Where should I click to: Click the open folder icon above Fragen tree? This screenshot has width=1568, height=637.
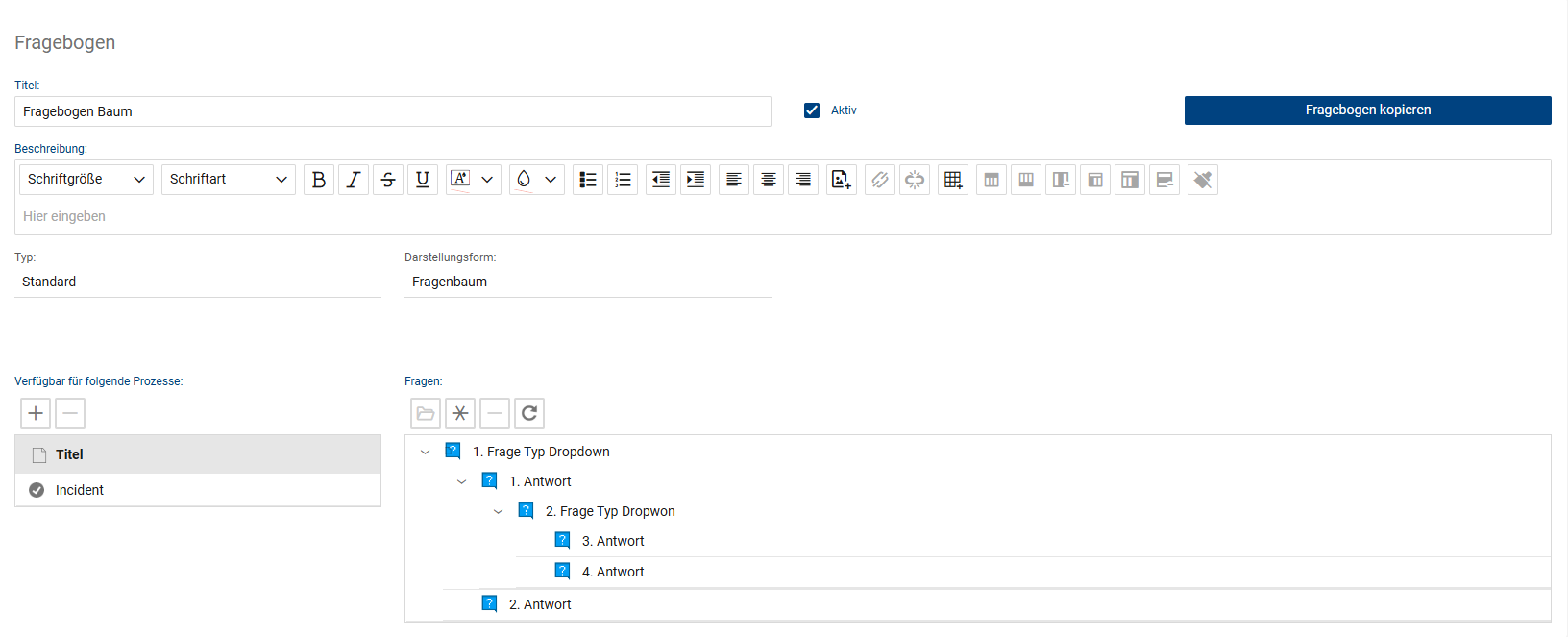(x=426, y=413)
